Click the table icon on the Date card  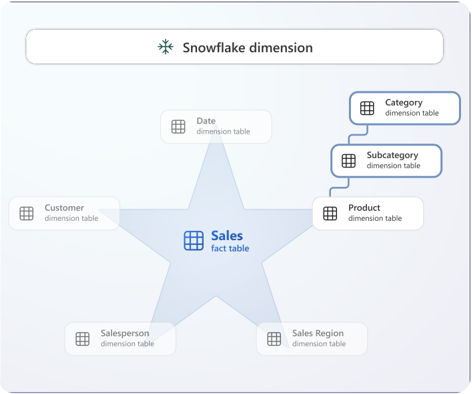(178, 127)
